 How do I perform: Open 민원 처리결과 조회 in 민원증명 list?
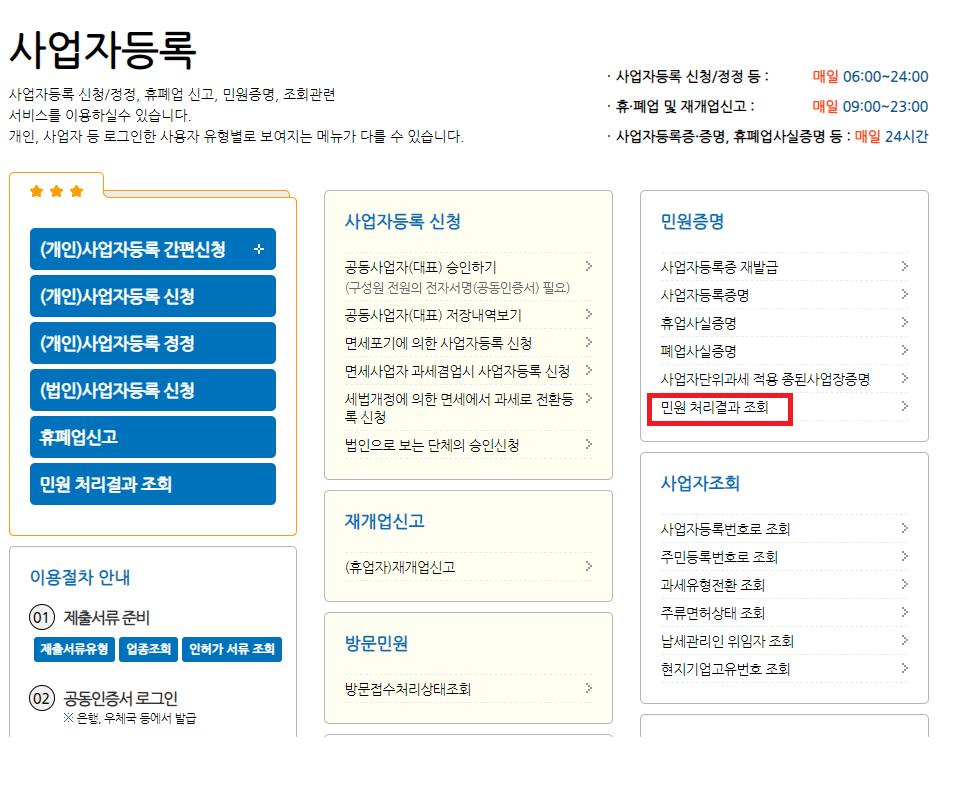click(x=714, y=407)
